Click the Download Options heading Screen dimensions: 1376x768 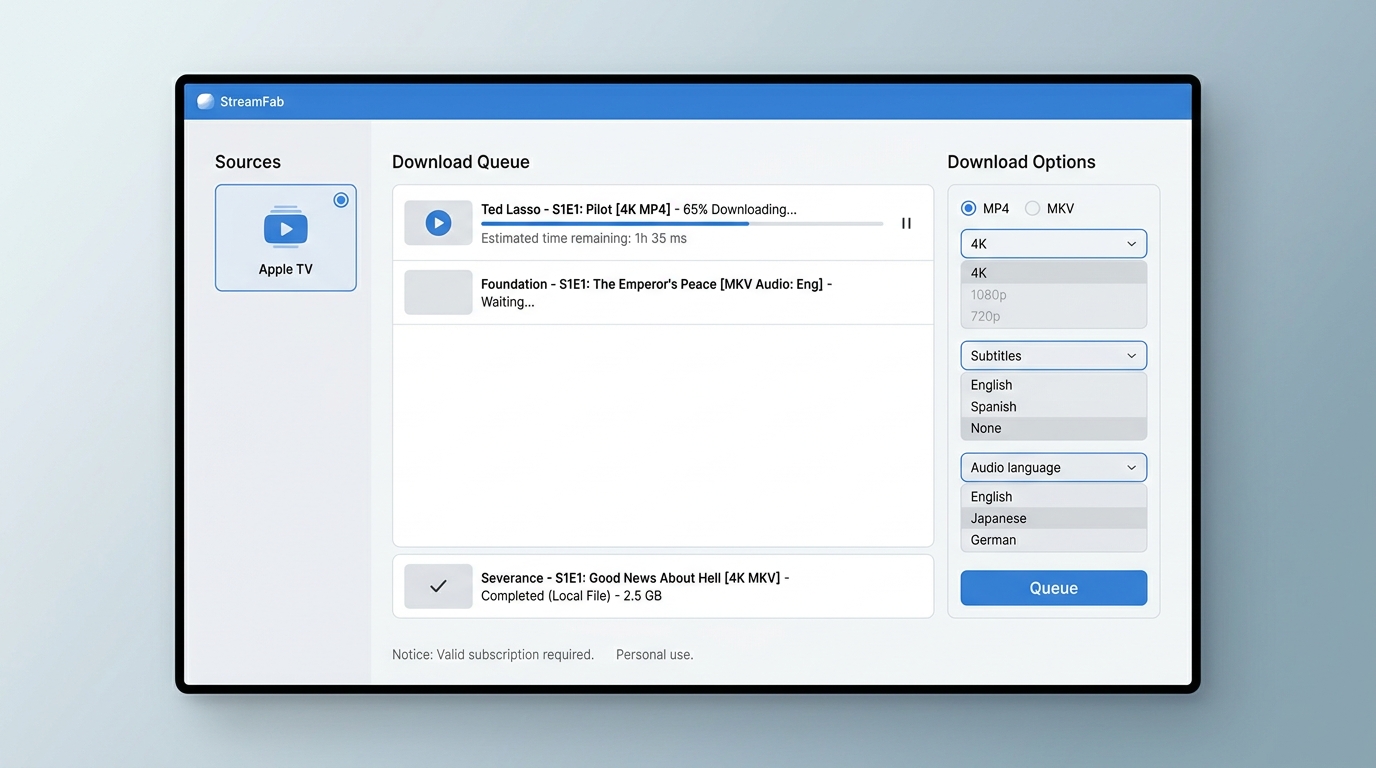pyautogui.click(x=1021, y=162)
